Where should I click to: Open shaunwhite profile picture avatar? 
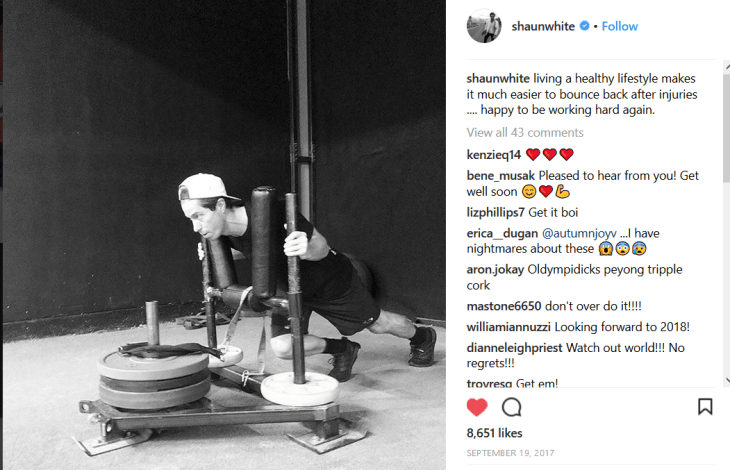pyautogui.click(x=484, y=26)
